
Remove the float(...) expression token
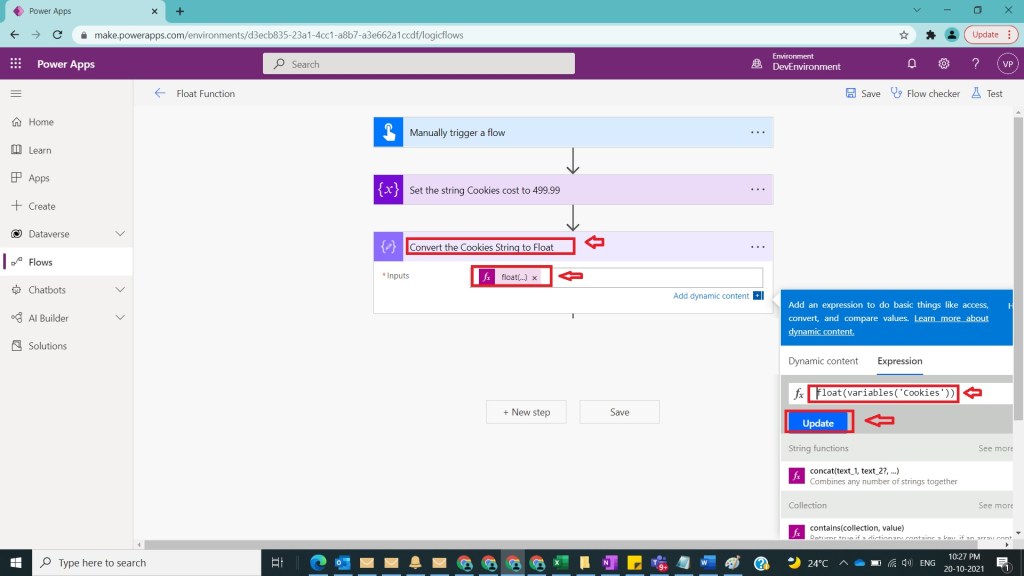[535, 277]
